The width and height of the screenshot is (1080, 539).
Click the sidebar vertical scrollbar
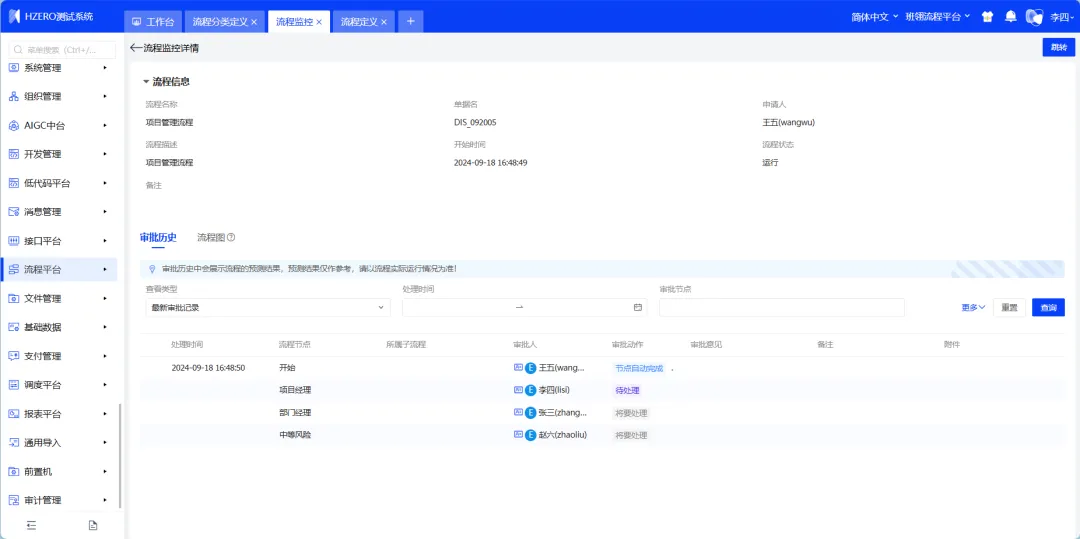pyautogui.click(x=121, y=455)
